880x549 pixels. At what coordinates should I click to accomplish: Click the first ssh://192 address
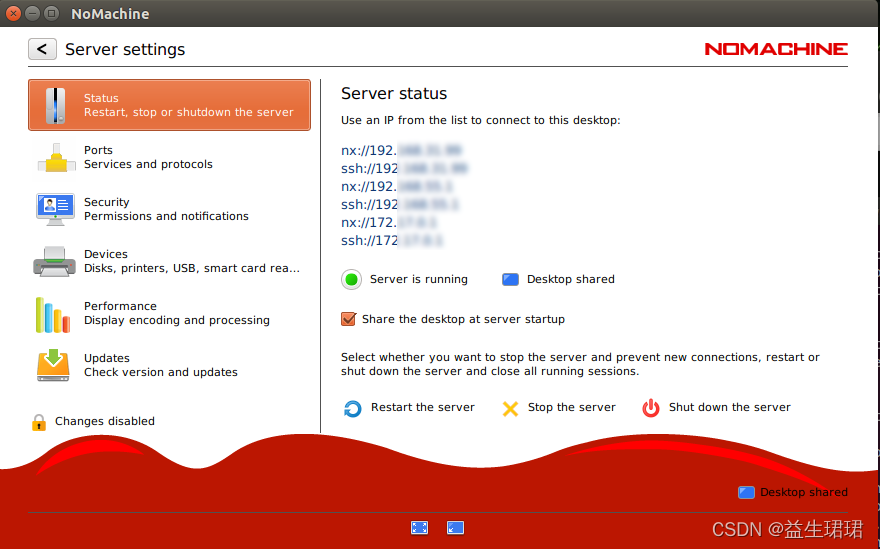click(x=405, y=168)
